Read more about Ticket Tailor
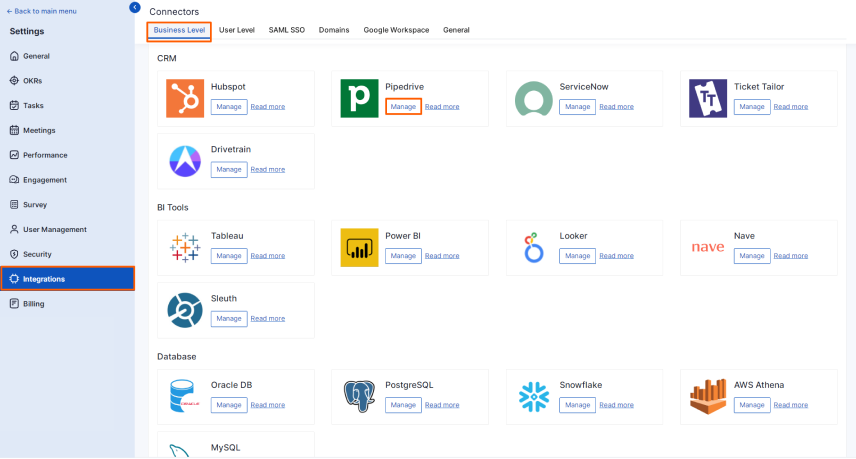Screen dimensions: 856x459 pos(790,107)
